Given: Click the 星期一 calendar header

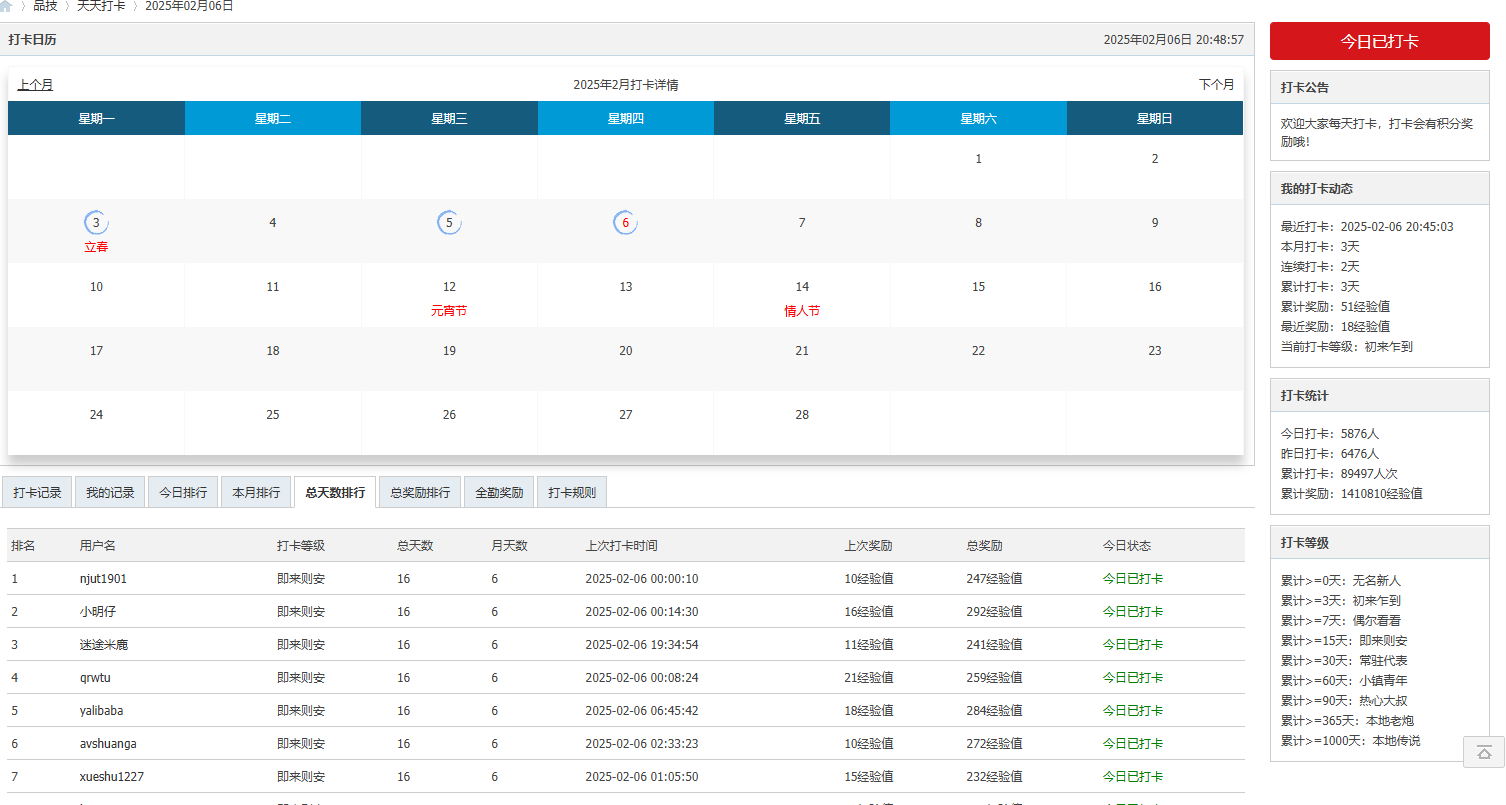Looking at the screenshot, I should pos(96,118).
